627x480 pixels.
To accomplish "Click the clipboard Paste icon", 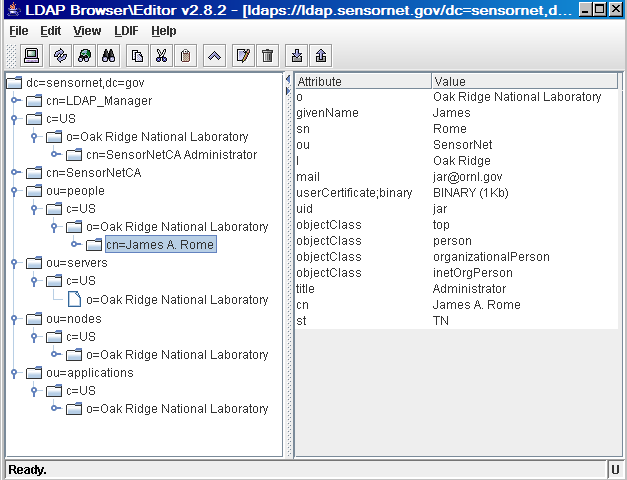I will (x=186, y=56).
